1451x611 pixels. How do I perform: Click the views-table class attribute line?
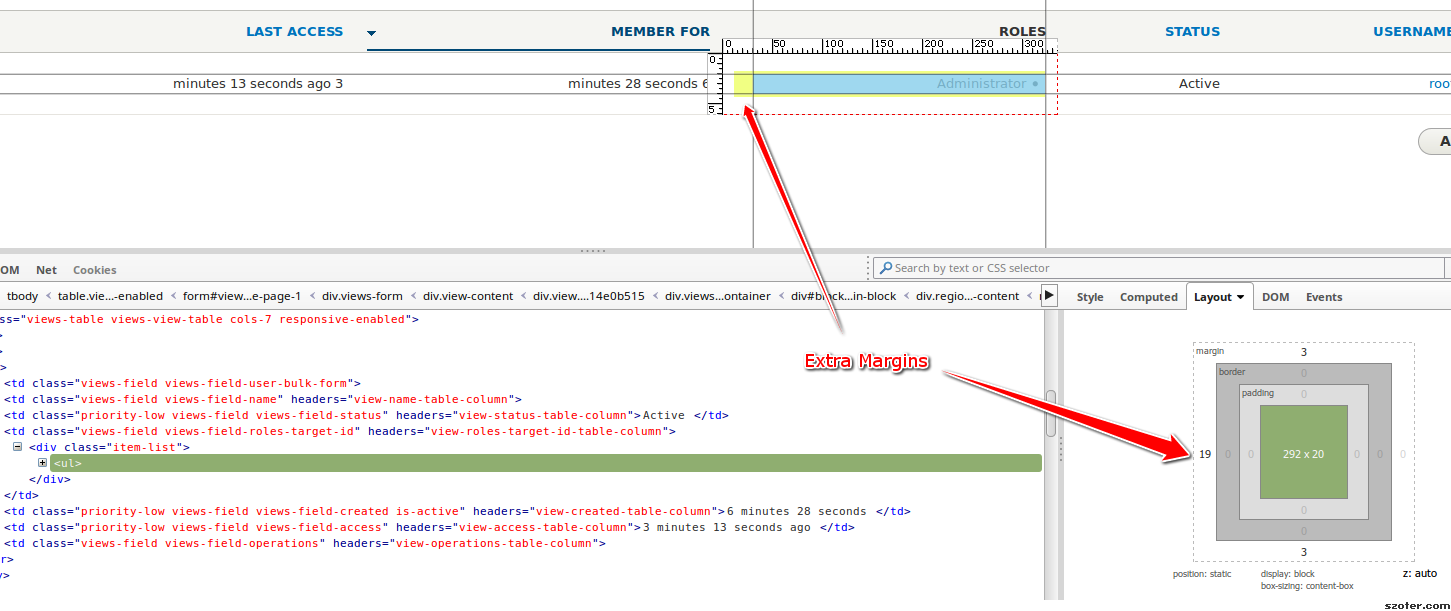(209, 319)
